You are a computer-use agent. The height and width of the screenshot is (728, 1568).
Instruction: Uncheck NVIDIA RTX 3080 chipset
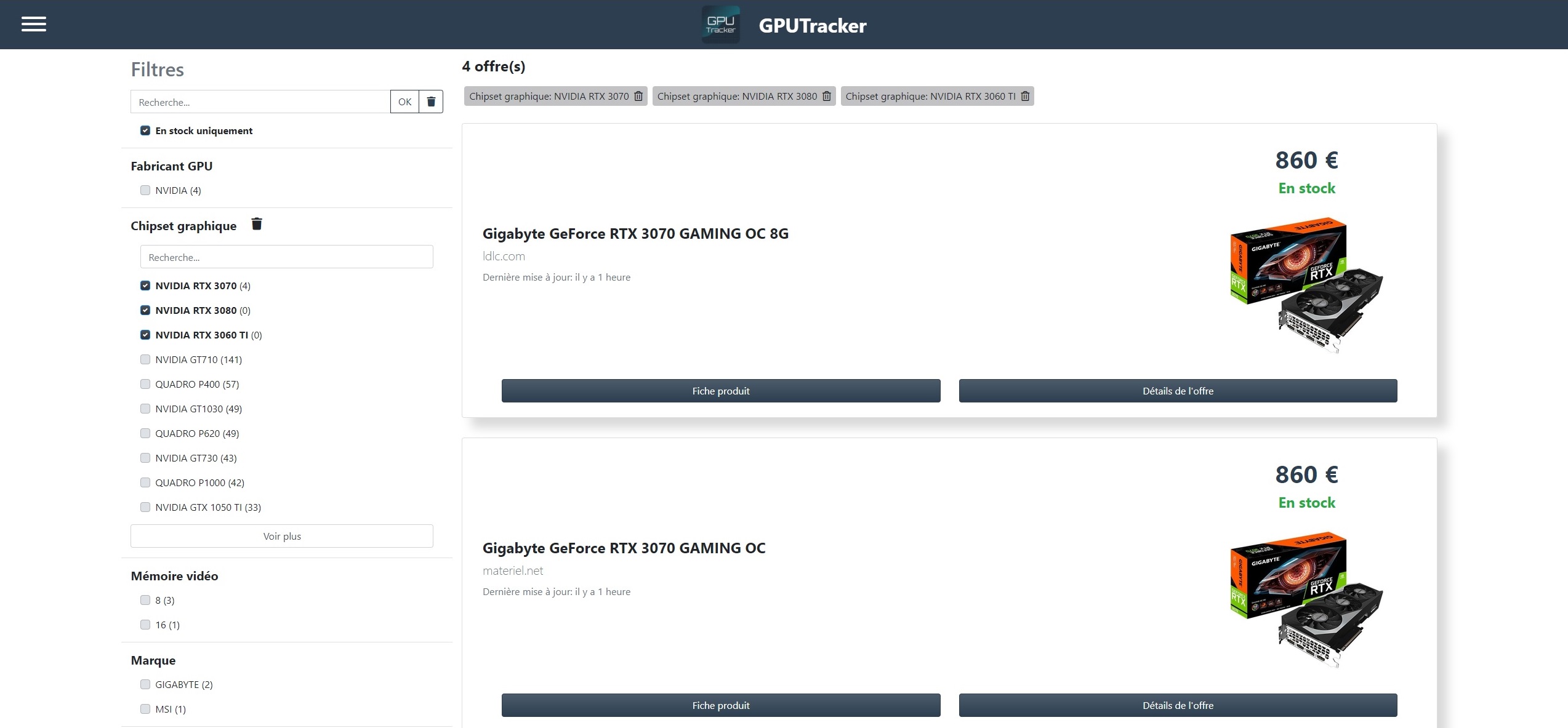point(145,310)
